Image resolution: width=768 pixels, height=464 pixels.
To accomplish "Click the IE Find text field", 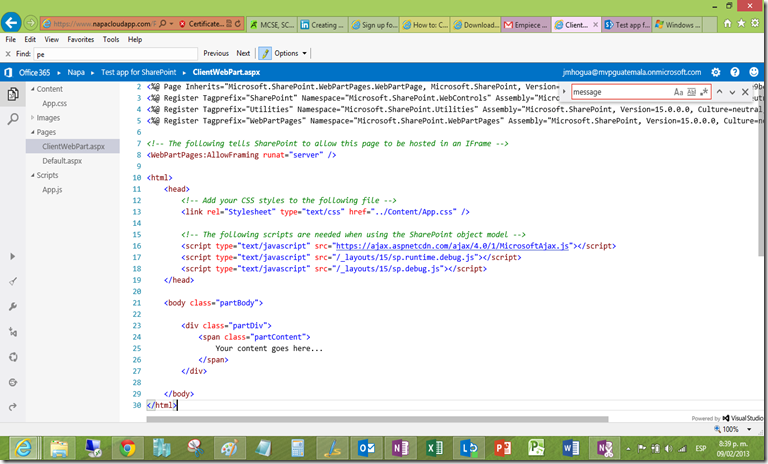I will point(116,54).
